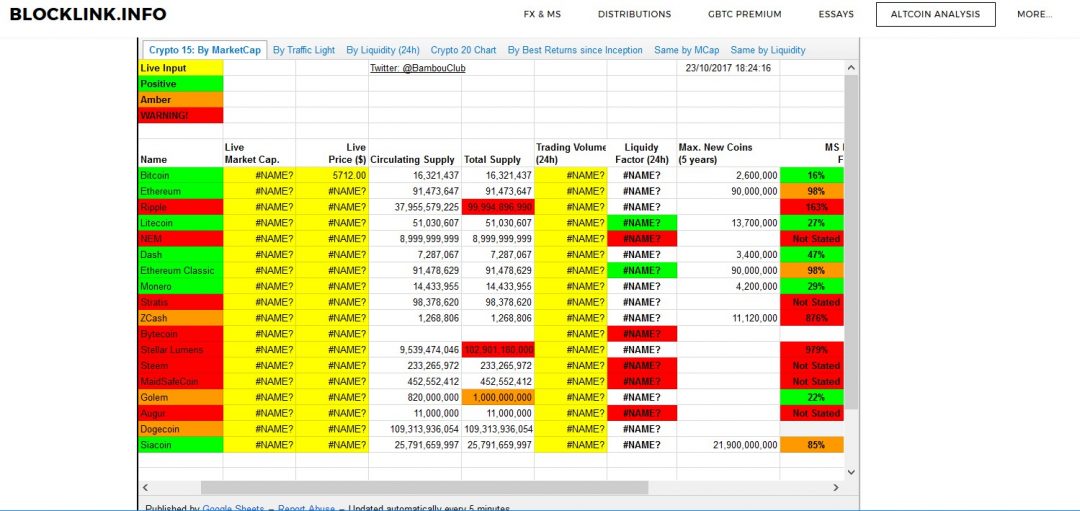1080x511 pixels.
Task: Select the Ethereum Classic name cell
Action: 180,271
